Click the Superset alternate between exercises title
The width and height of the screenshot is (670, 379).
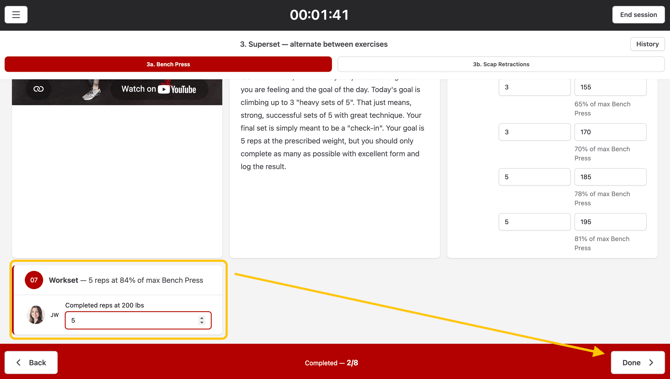tap(314, 44)
